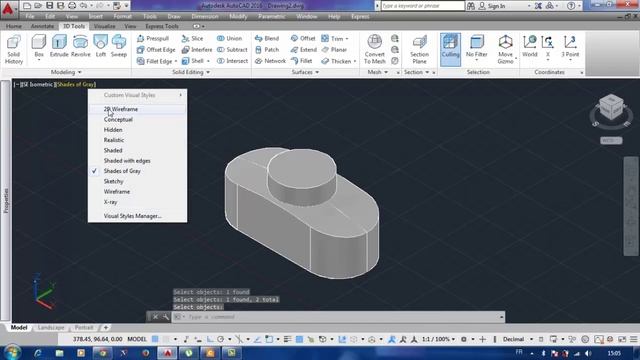
Task: Click Sign In button
Action: [x=492, y=6]
